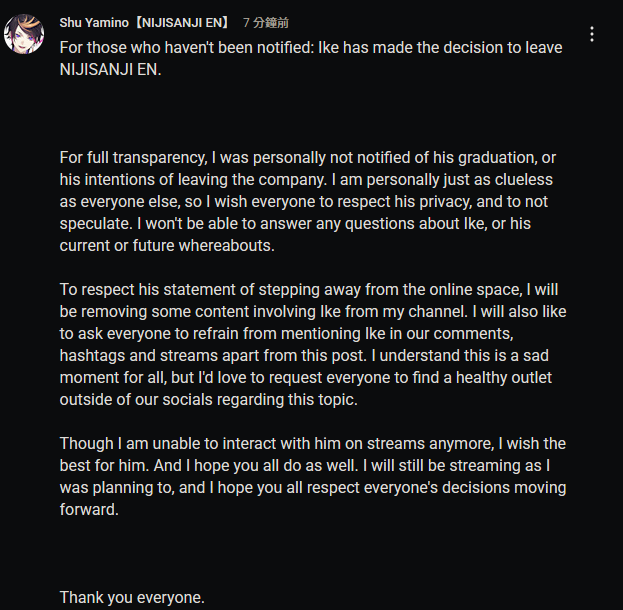Click the closing line "Thank you everyone."
Screen dimensions: 623x610
click(132, 598)
